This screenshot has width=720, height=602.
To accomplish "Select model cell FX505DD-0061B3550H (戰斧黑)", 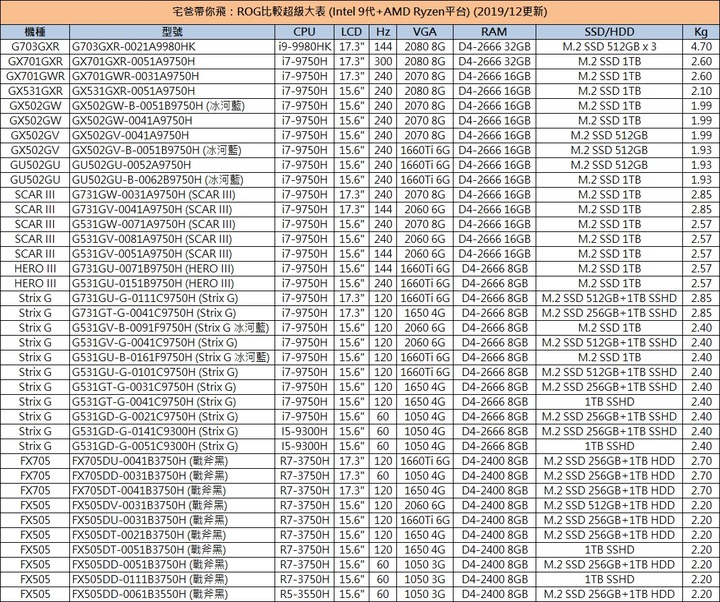I will [x=172, y=594].
